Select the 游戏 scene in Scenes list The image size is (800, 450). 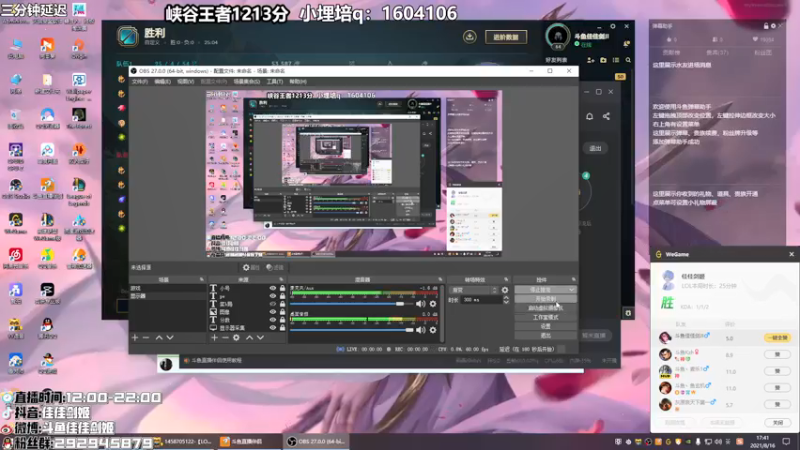(167, 288)
